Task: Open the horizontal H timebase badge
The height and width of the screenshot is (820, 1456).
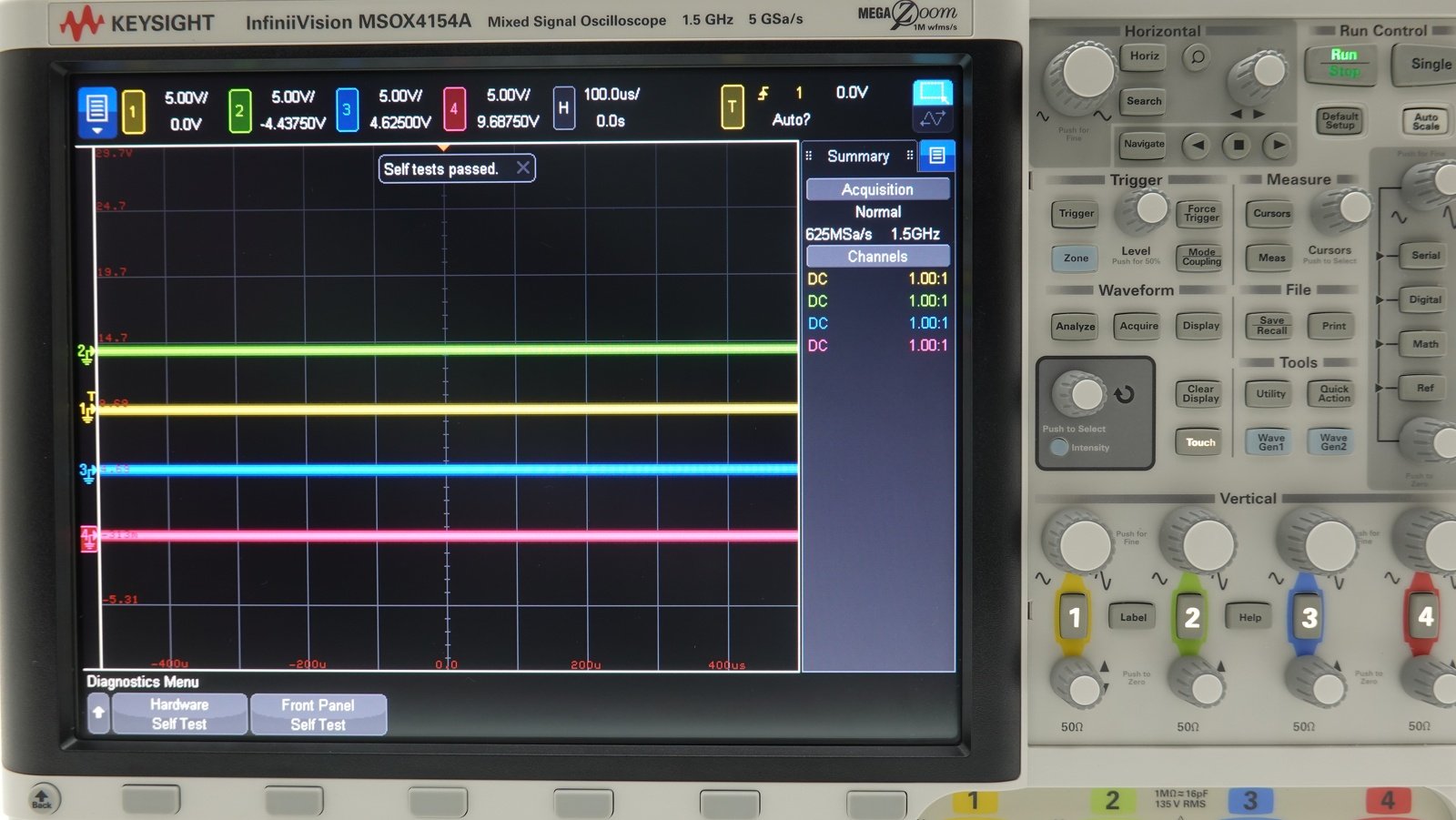Action: coord(563,108)
